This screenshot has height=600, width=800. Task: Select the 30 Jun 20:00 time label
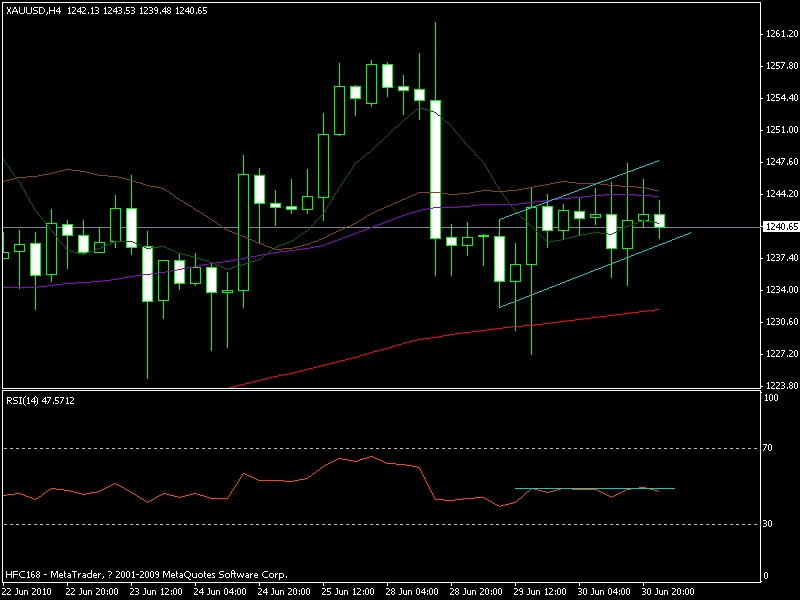pyautogui.click(x=668, y=592)
